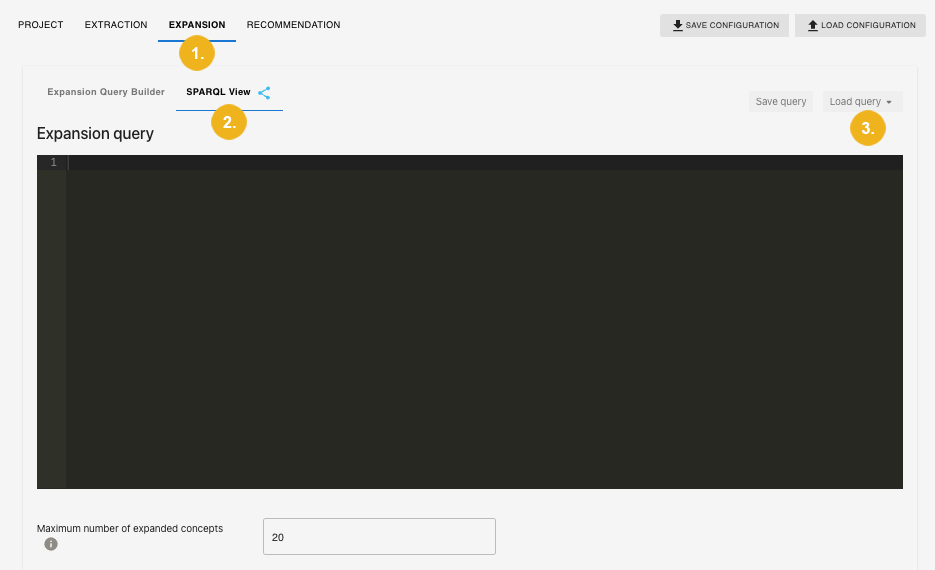Viewport: 935px width, 570px height.
Task: Select the EXPANSION tab
Action: [x=197, y=25]
